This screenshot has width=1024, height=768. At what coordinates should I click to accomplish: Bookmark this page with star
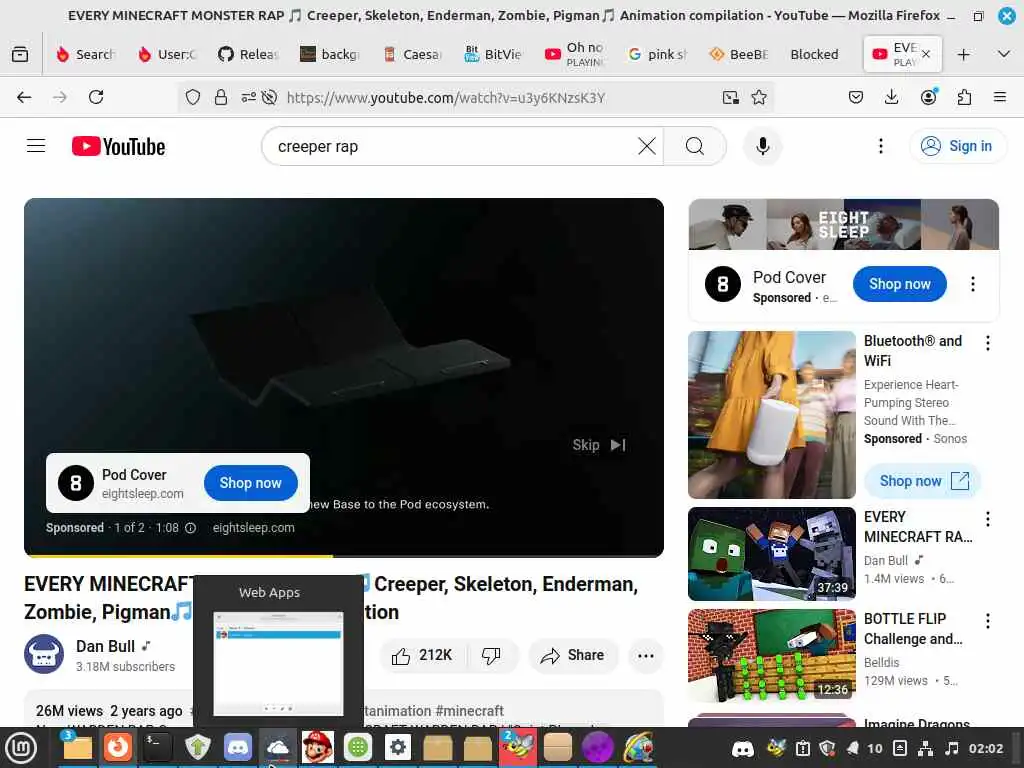(x=758, y=97)
